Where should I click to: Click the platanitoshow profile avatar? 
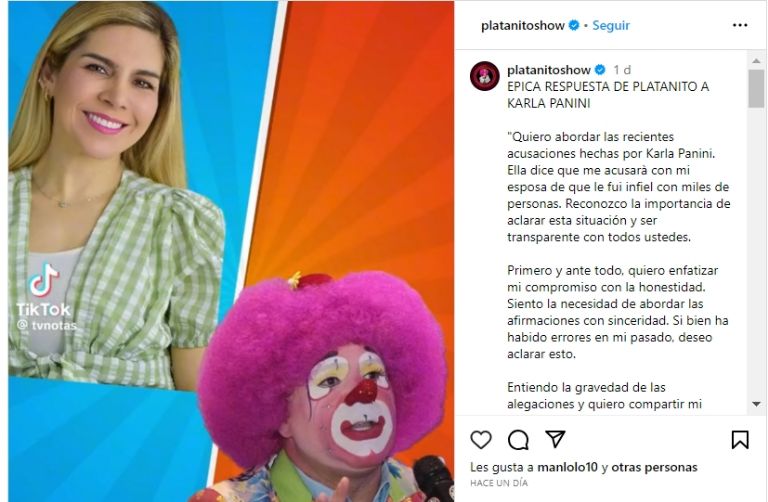[484, 76]
